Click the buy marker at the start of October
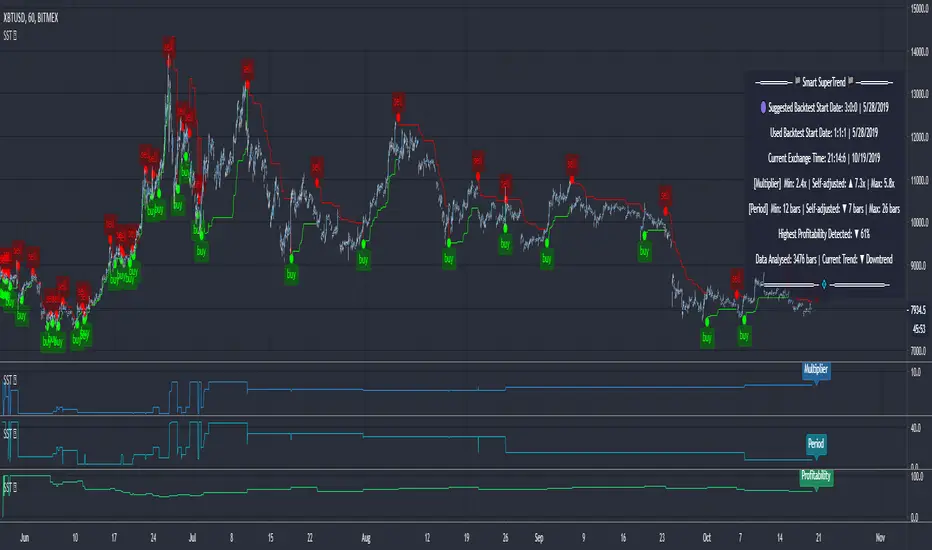Screen dimensions: 932x550 pos(707,338)
